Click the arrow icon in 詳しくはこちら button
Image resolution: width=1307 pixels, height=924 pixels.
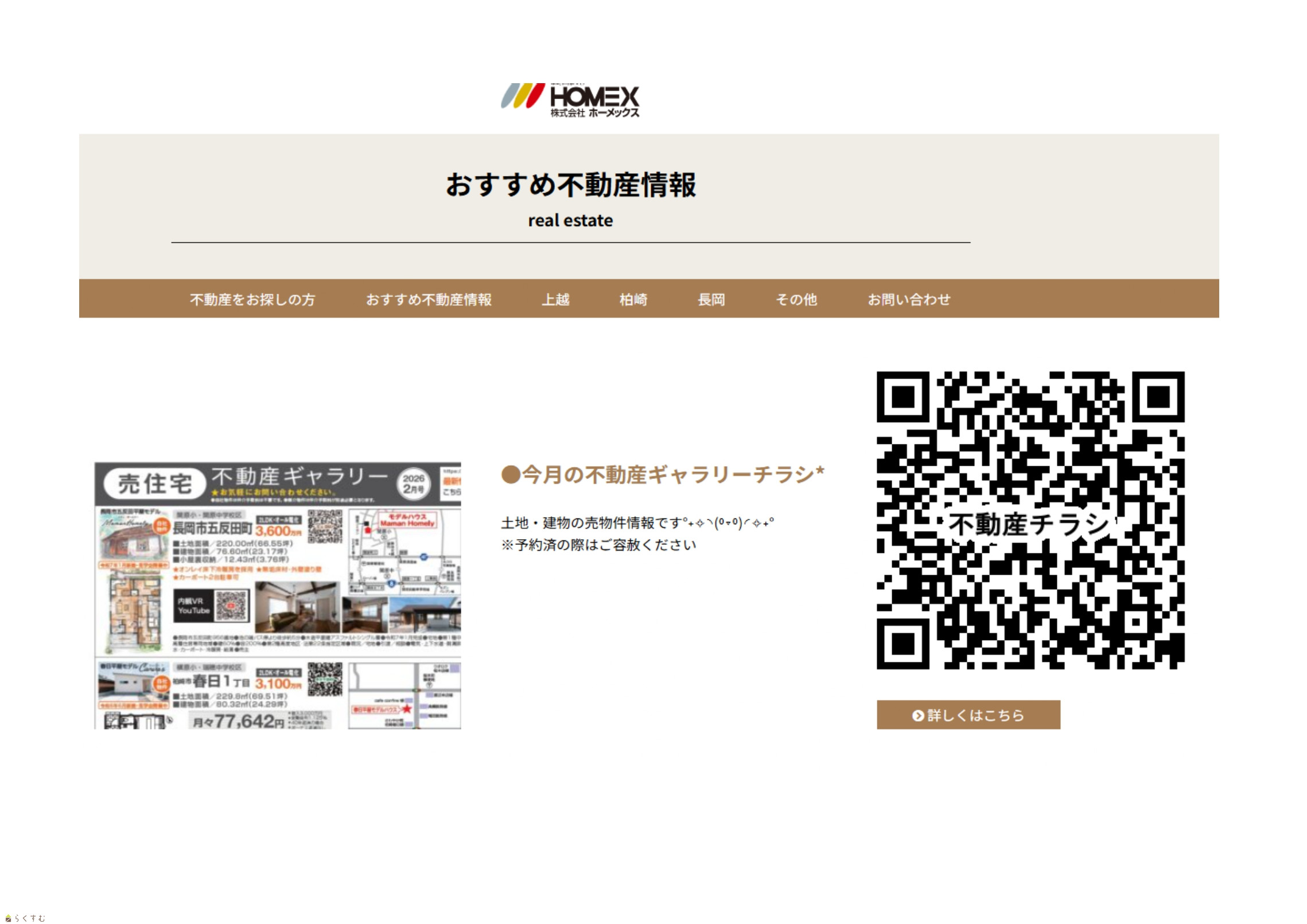coord(917,715)
